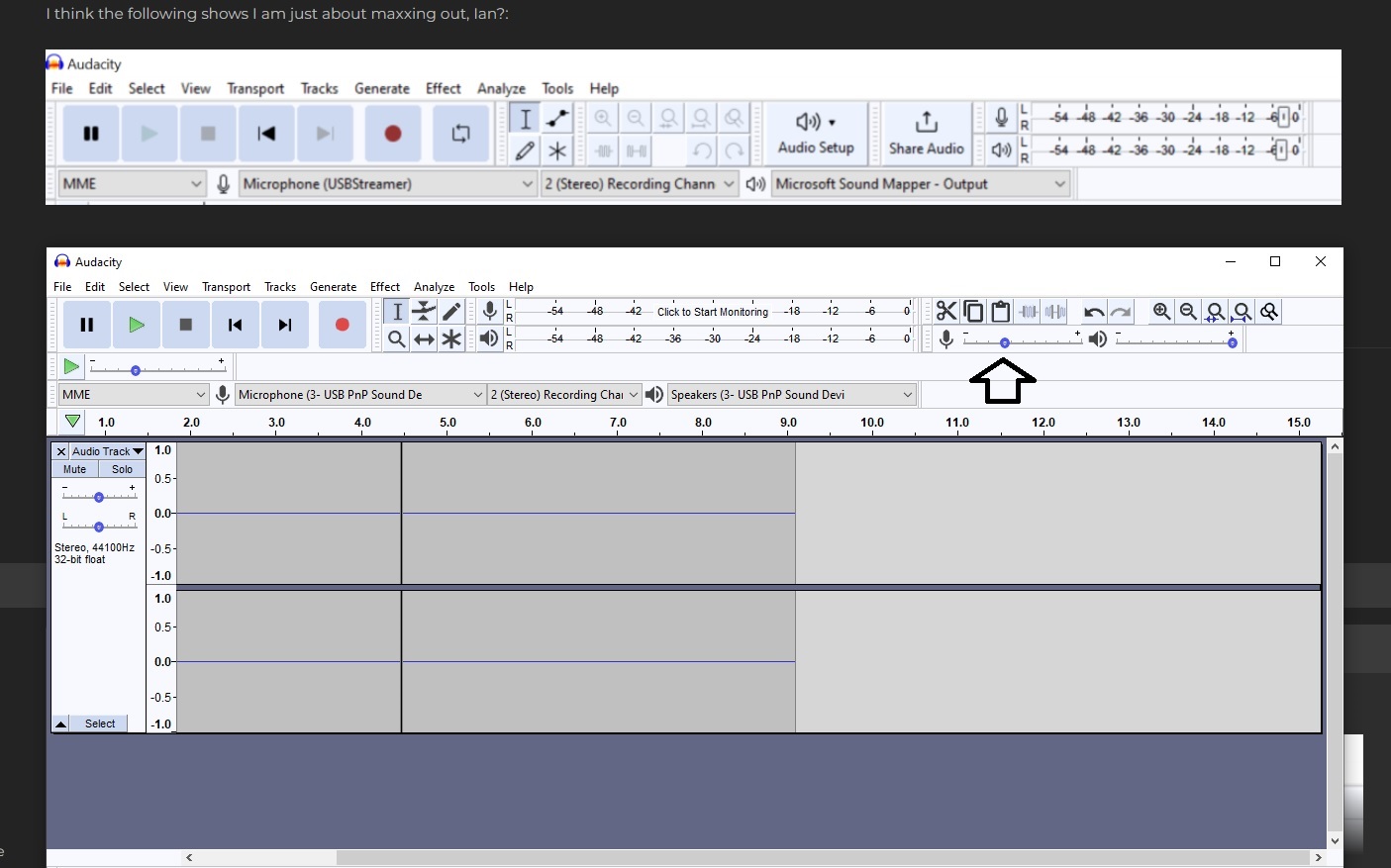The image size is (1391, 868).
Task: Click Silence audio icon in lower Audacity window
Action: (x=1055, y=312)
